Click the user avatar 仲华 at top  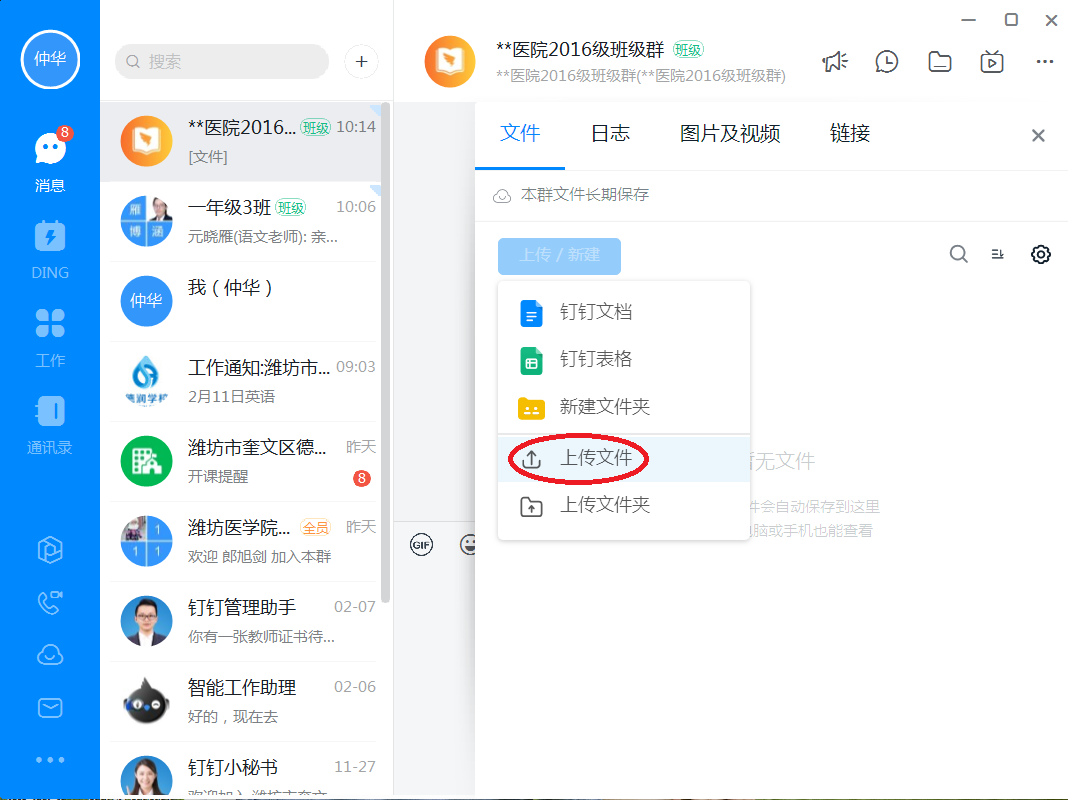[x=50, y=59]
